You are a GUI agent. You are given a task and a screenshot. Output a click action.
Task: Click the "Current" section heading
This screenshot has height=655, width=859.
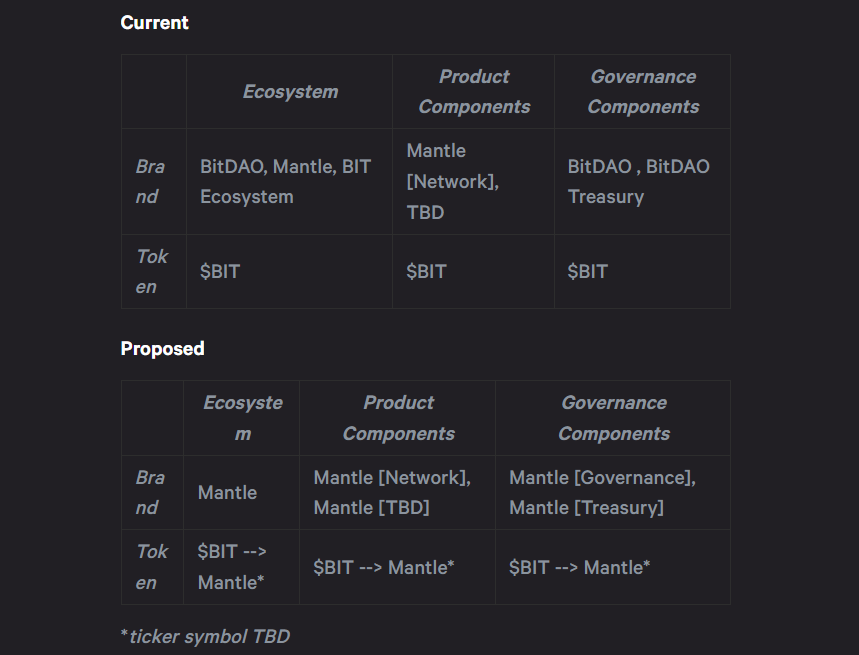154,22
